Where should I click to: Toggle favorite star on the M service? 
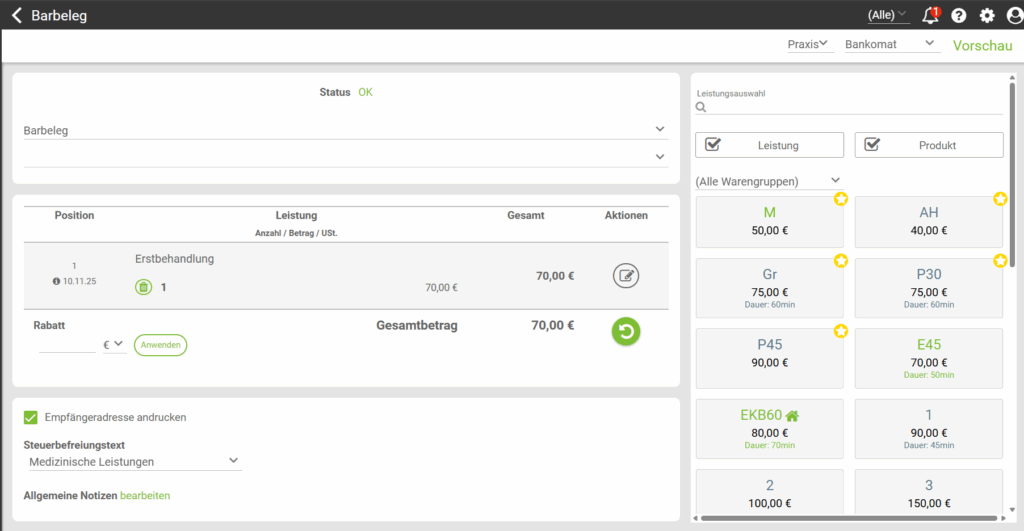(x=840, y=200)
